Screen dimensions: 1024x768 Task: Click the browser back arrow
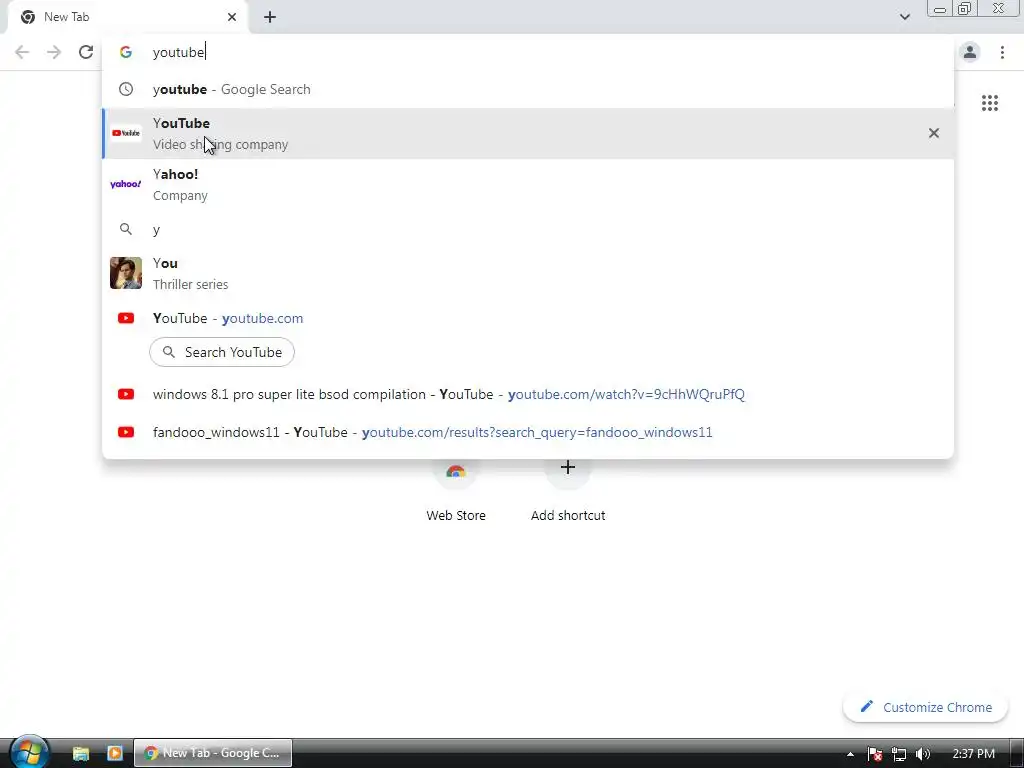(22, 52)
